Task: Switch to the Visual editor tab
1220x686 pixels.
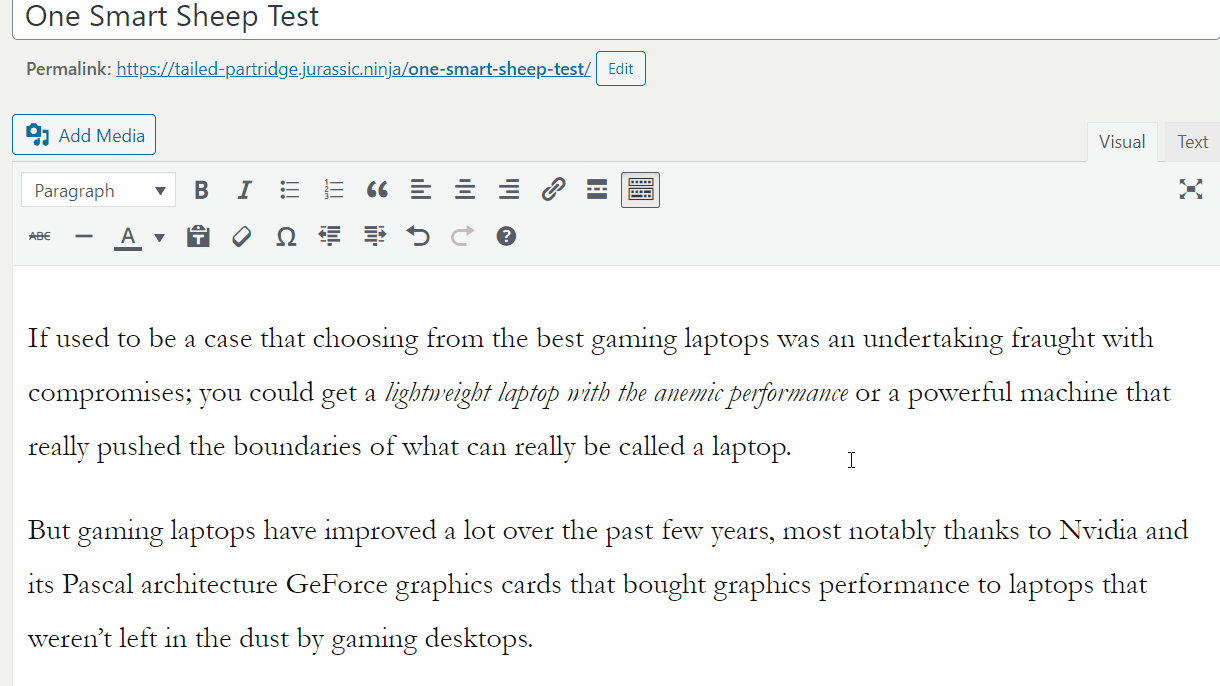Action: tap(1122, 142)
